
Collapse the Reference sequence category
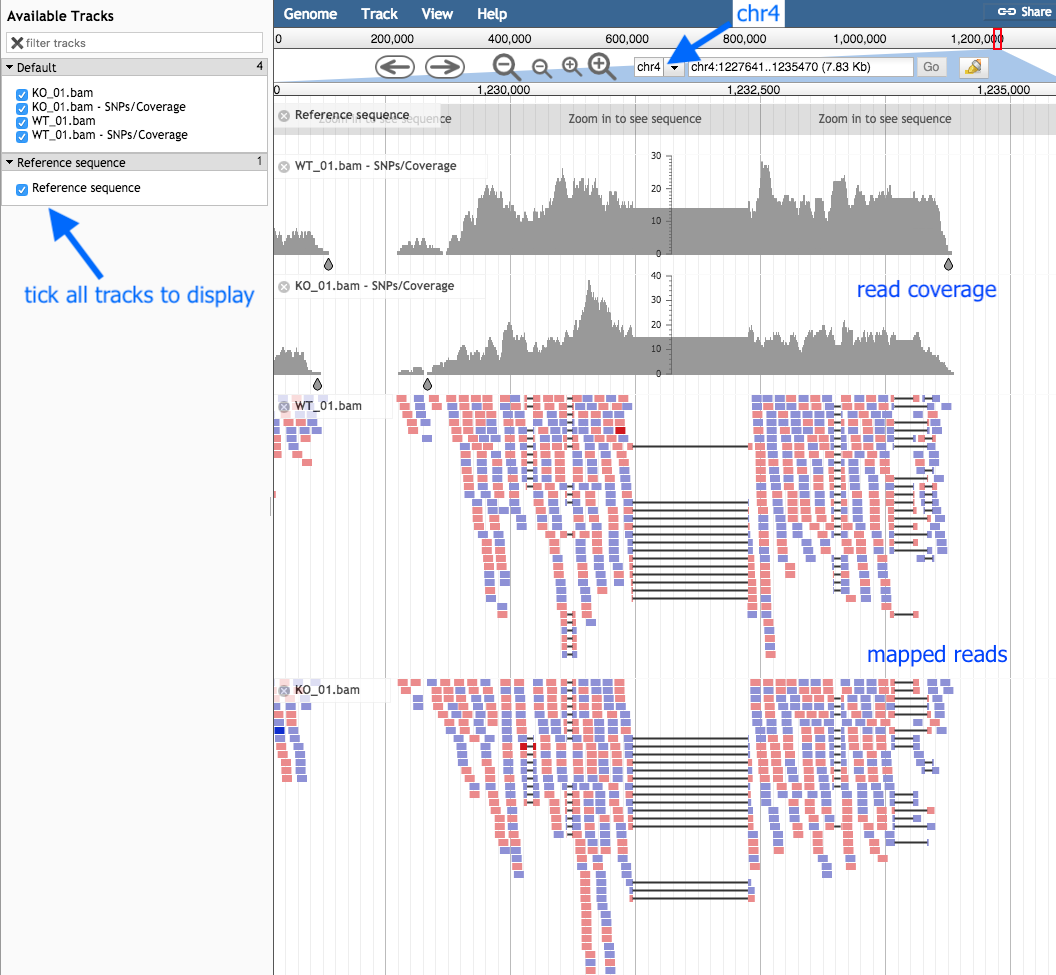(x=10, y=162)
